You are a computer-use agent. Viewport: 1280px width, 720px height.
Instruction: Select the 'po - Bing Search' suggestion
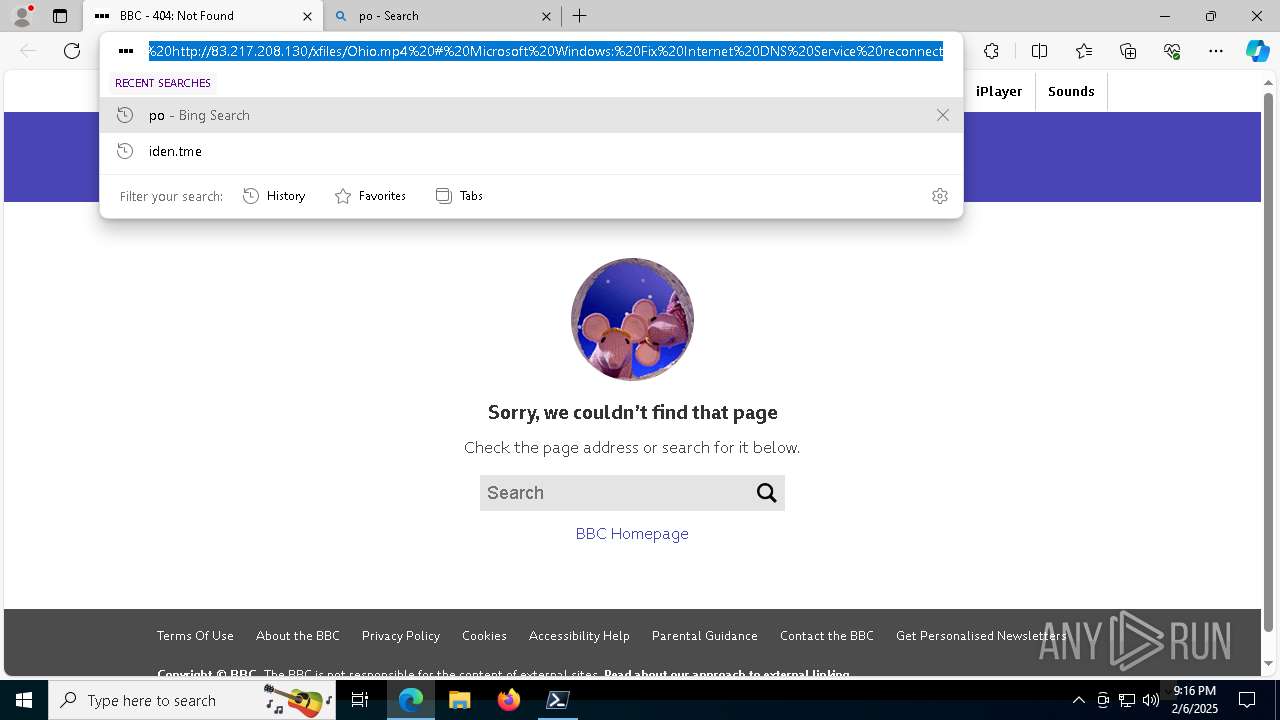531,115
